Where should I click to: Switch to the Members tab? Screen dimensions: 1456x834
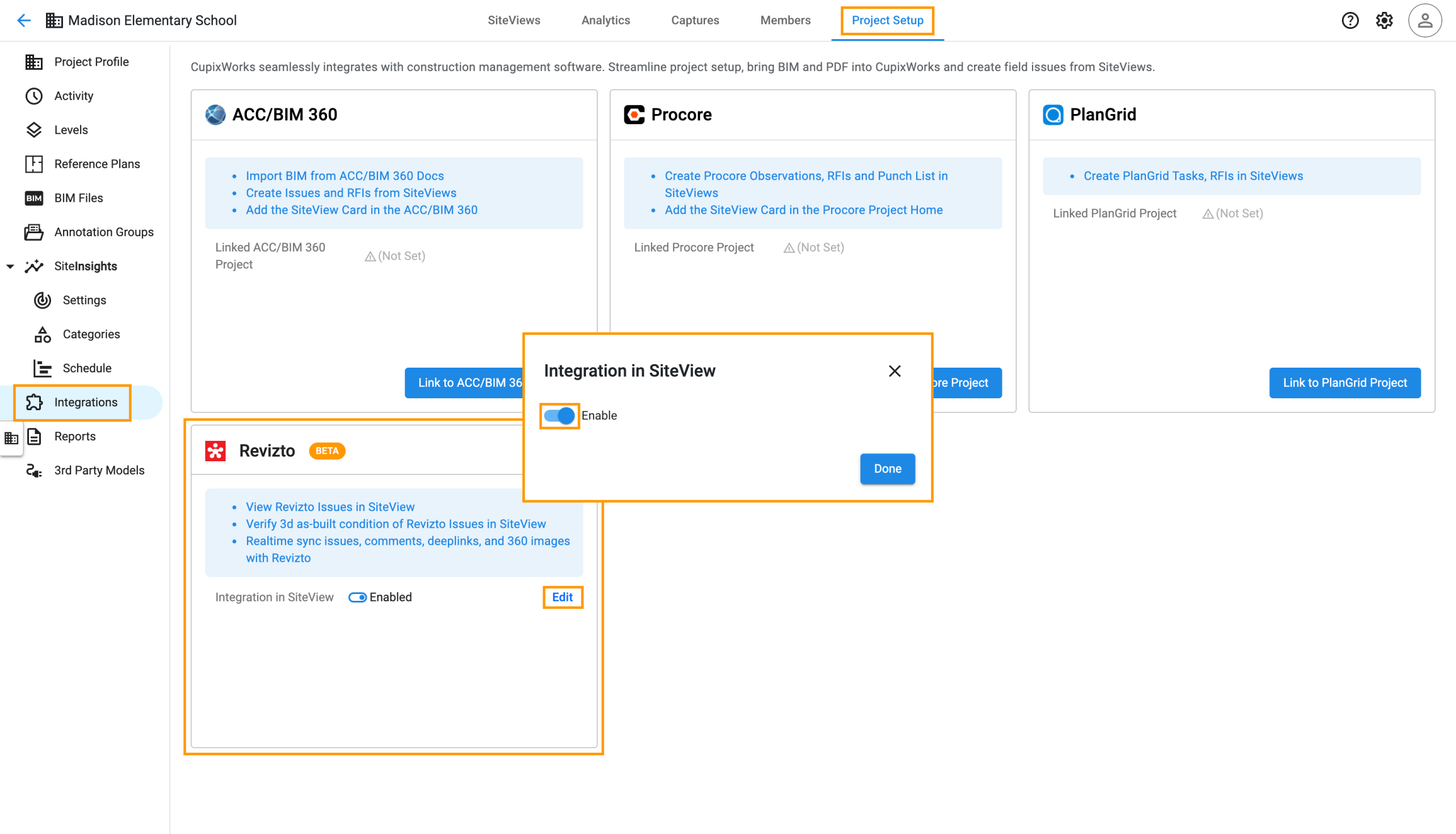(x=785, y=20)
